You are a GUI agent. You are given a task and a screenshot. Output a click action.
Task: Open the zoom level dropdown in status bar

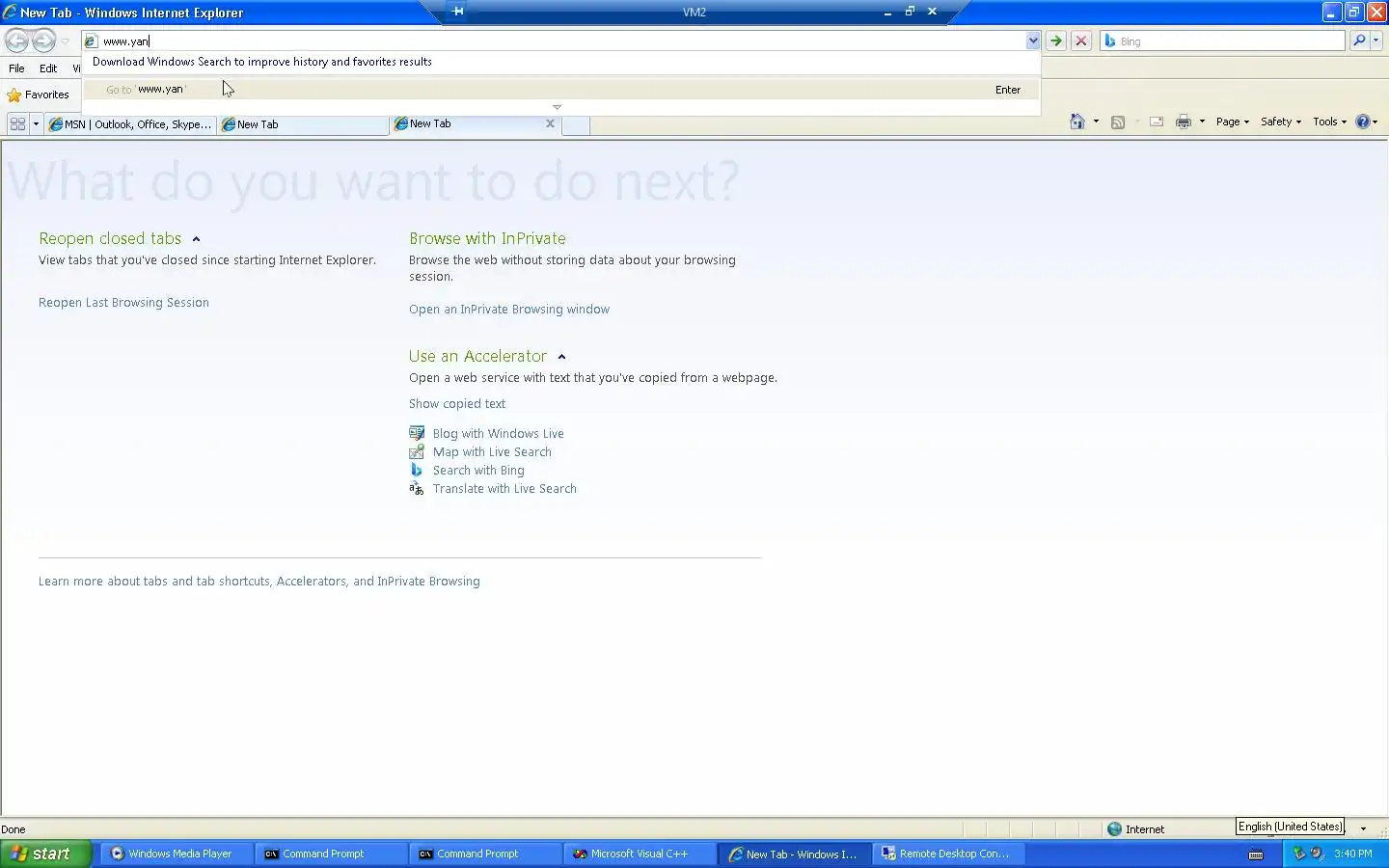pos(1363,828)
